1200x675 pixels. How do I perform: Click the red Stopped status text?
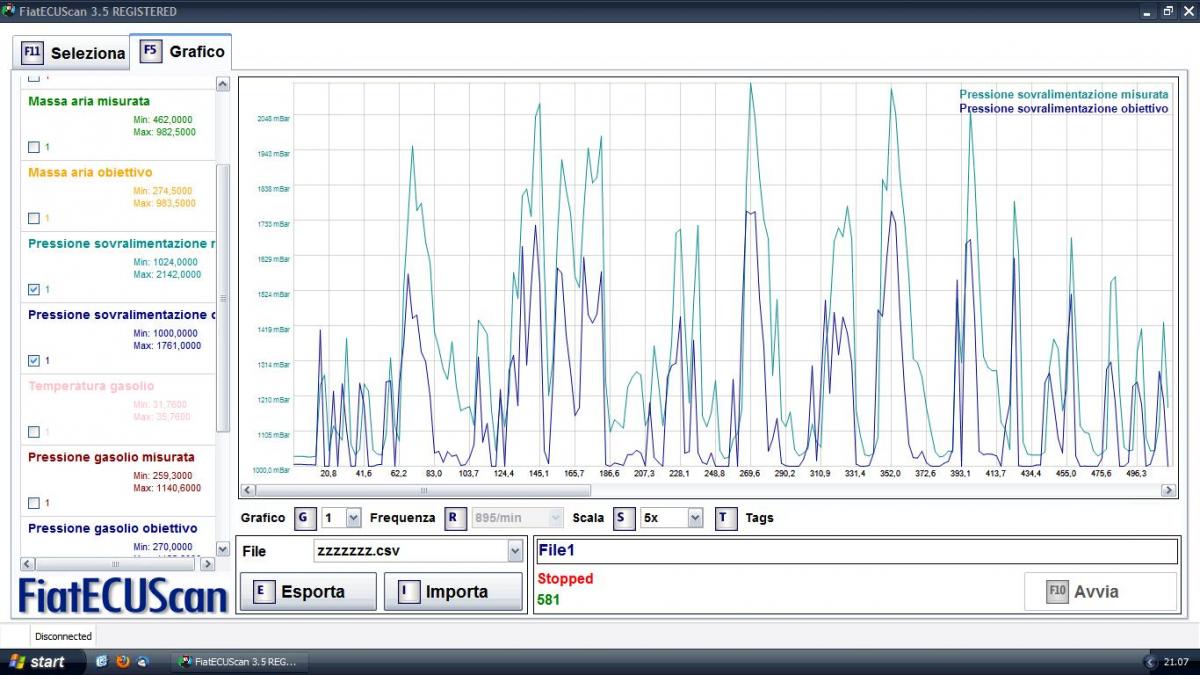point(565,579)
